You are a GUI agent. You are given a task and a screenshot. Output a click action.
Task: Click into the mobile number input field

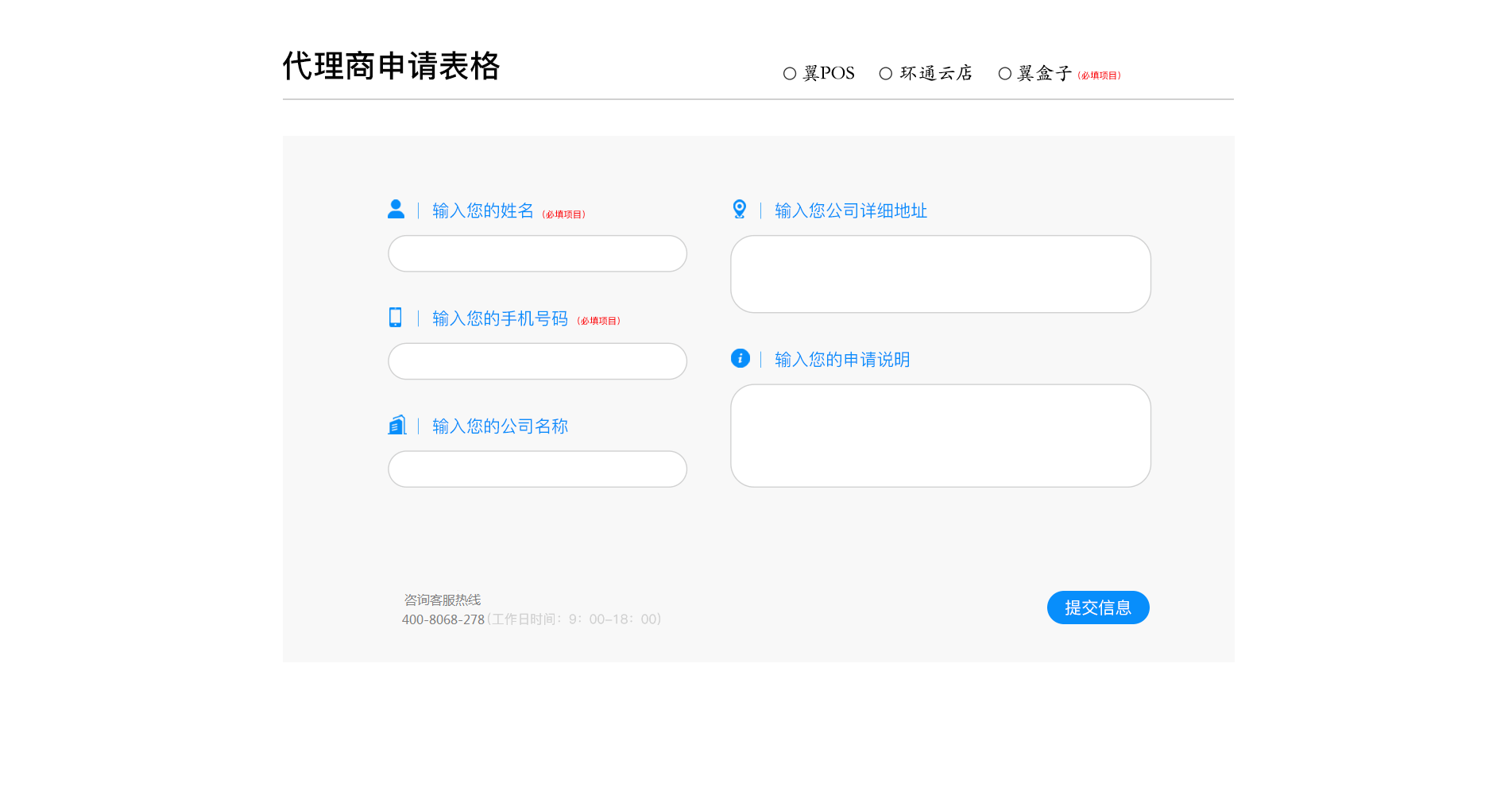pos(537,361)
